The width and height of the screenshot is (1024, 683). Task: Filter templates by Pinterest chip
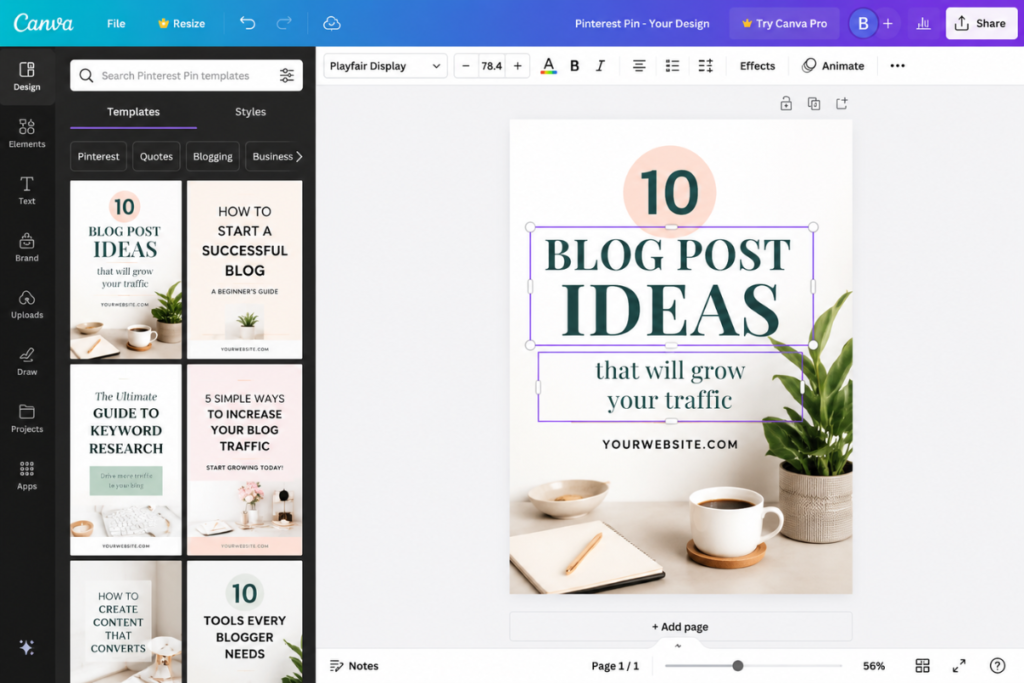(x=99, y=157)
